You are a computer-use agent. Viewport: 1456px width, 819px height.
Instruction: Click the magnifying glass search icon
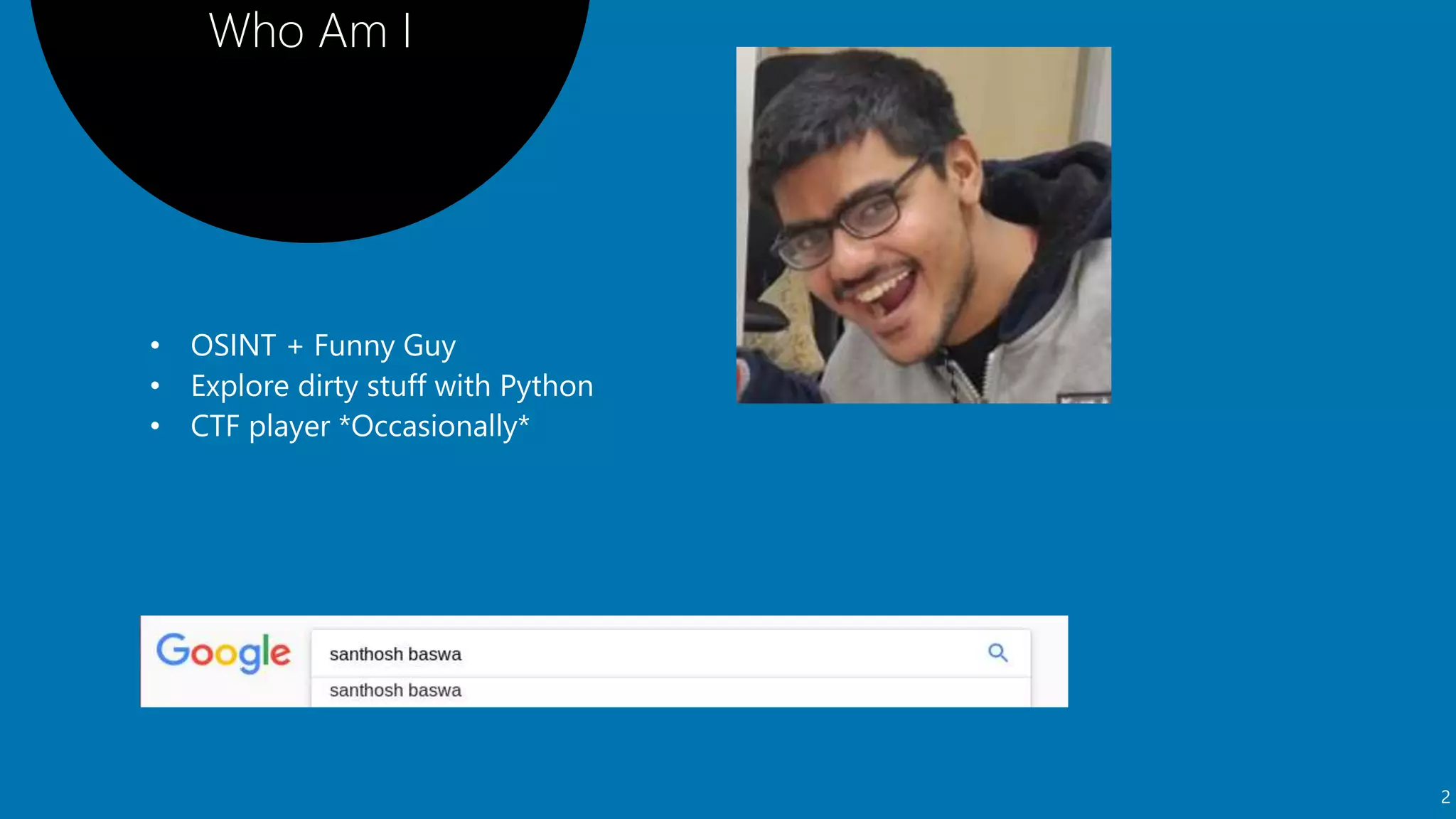[997, 653]
